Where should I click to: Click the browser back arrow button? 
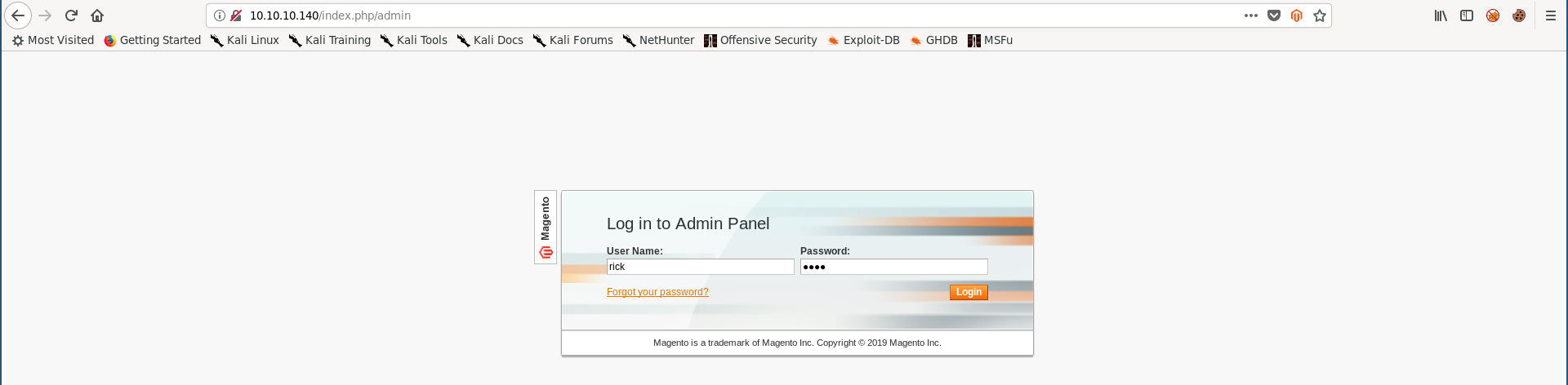[x=18, y=15]
